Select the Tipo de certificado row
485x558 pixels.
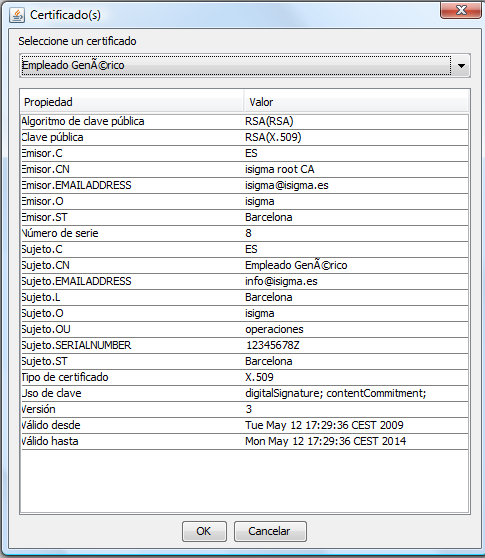point(245,377)
